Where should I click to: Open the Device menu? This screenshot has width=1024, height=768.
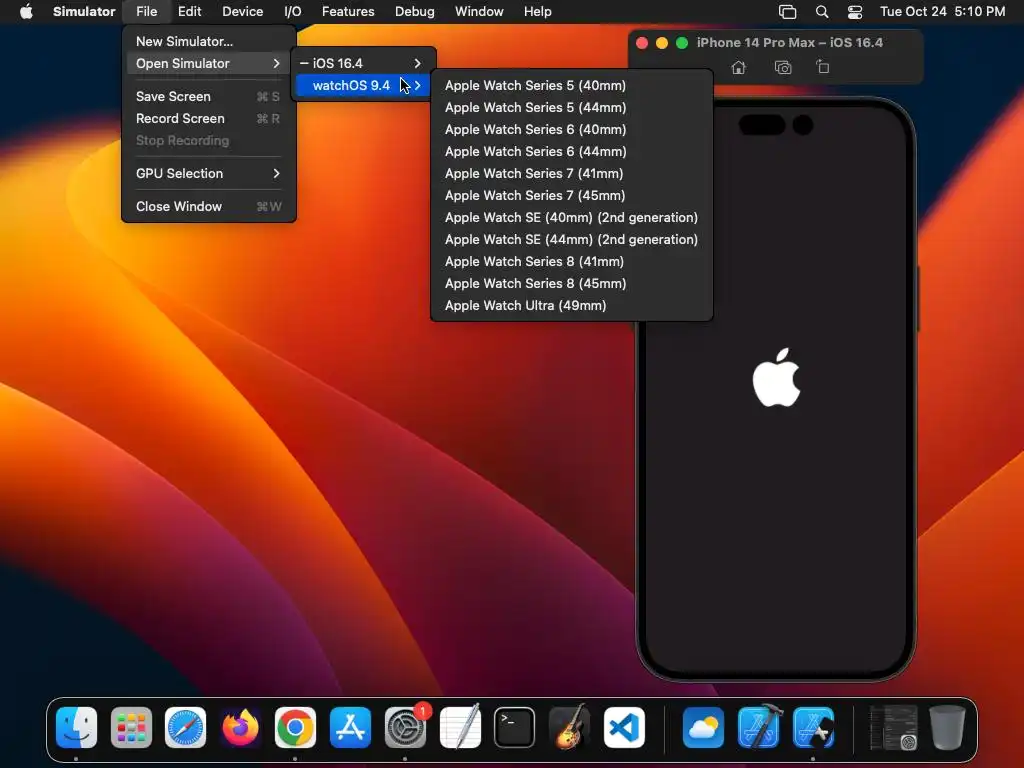coord(242,11)
